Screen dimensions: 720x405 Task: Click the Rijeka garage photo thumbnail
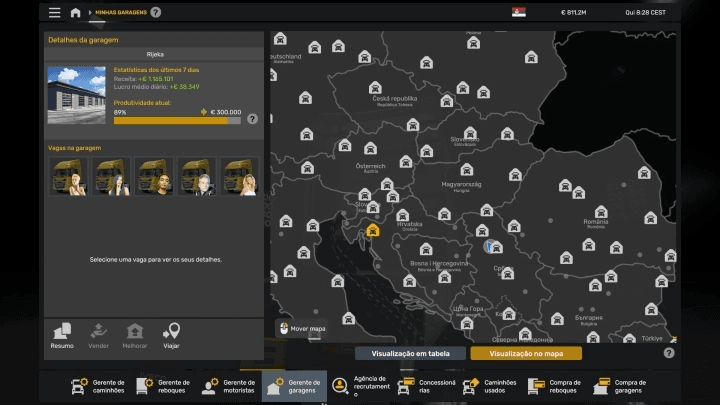[x=76, y=95]
